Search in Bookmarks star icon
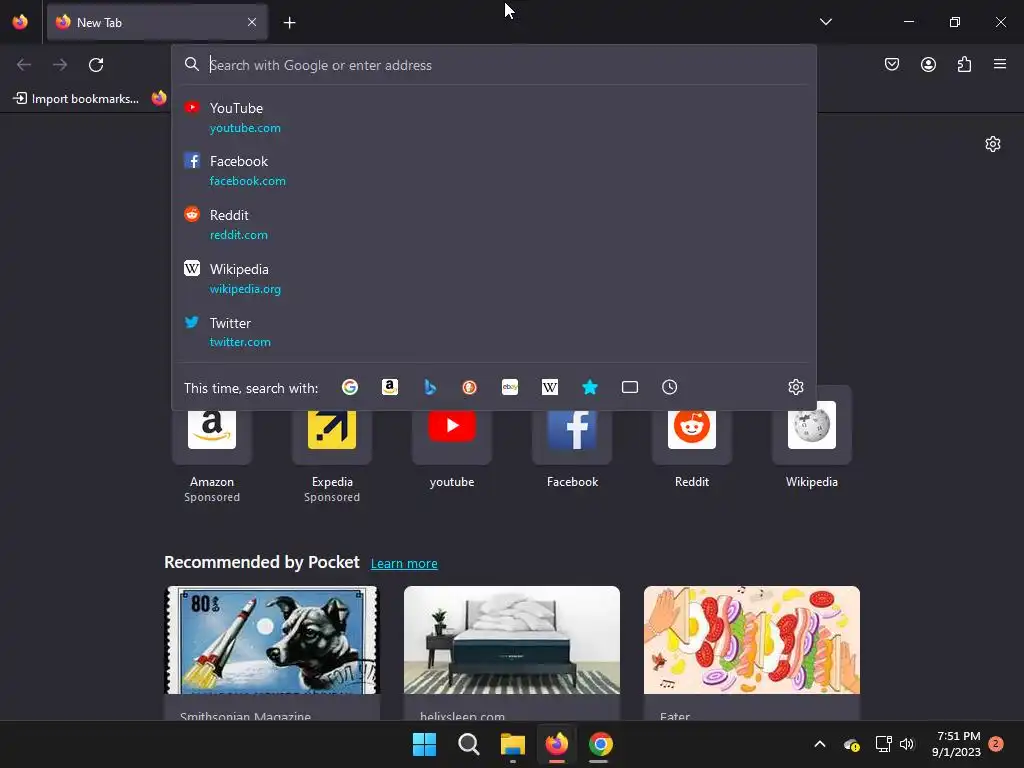The image size is (1024, 768). (590, 387)
